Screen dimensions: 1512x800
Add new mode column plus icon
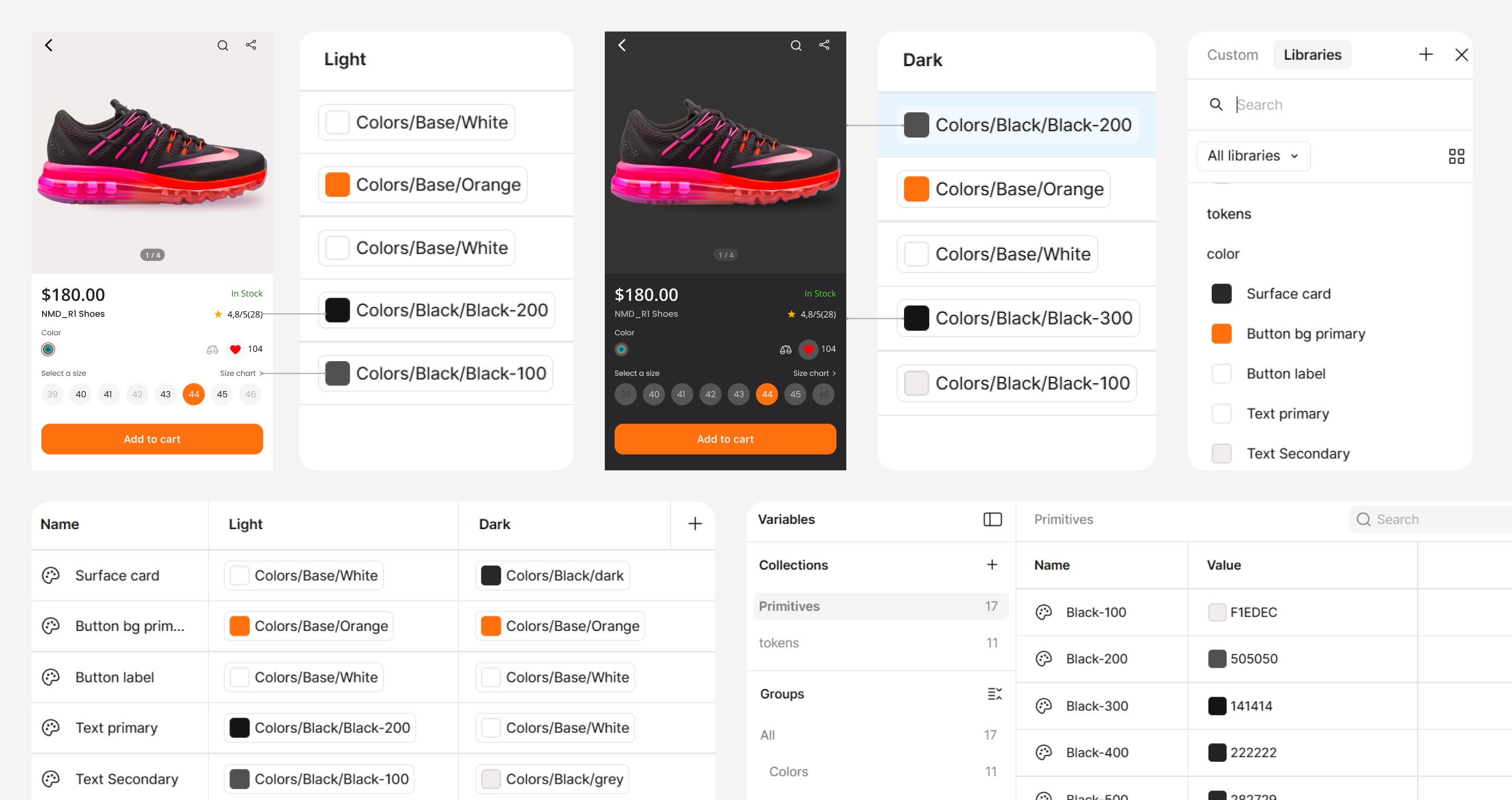tap(695, 523)
